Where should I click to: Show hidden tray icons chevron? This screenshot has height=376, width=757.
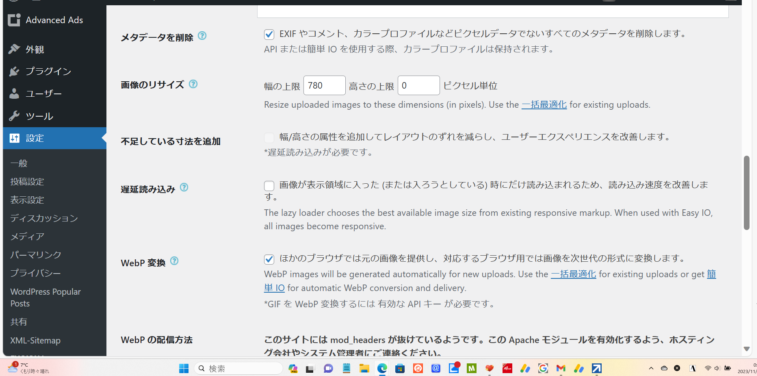point(651,368)
